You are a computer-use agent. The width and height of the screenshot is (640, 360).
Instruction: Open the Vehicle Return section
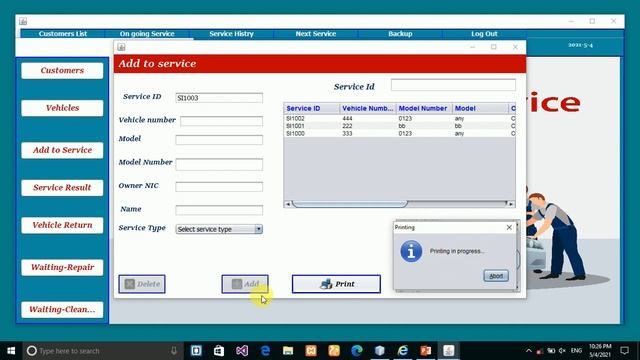tap(62, 225)
